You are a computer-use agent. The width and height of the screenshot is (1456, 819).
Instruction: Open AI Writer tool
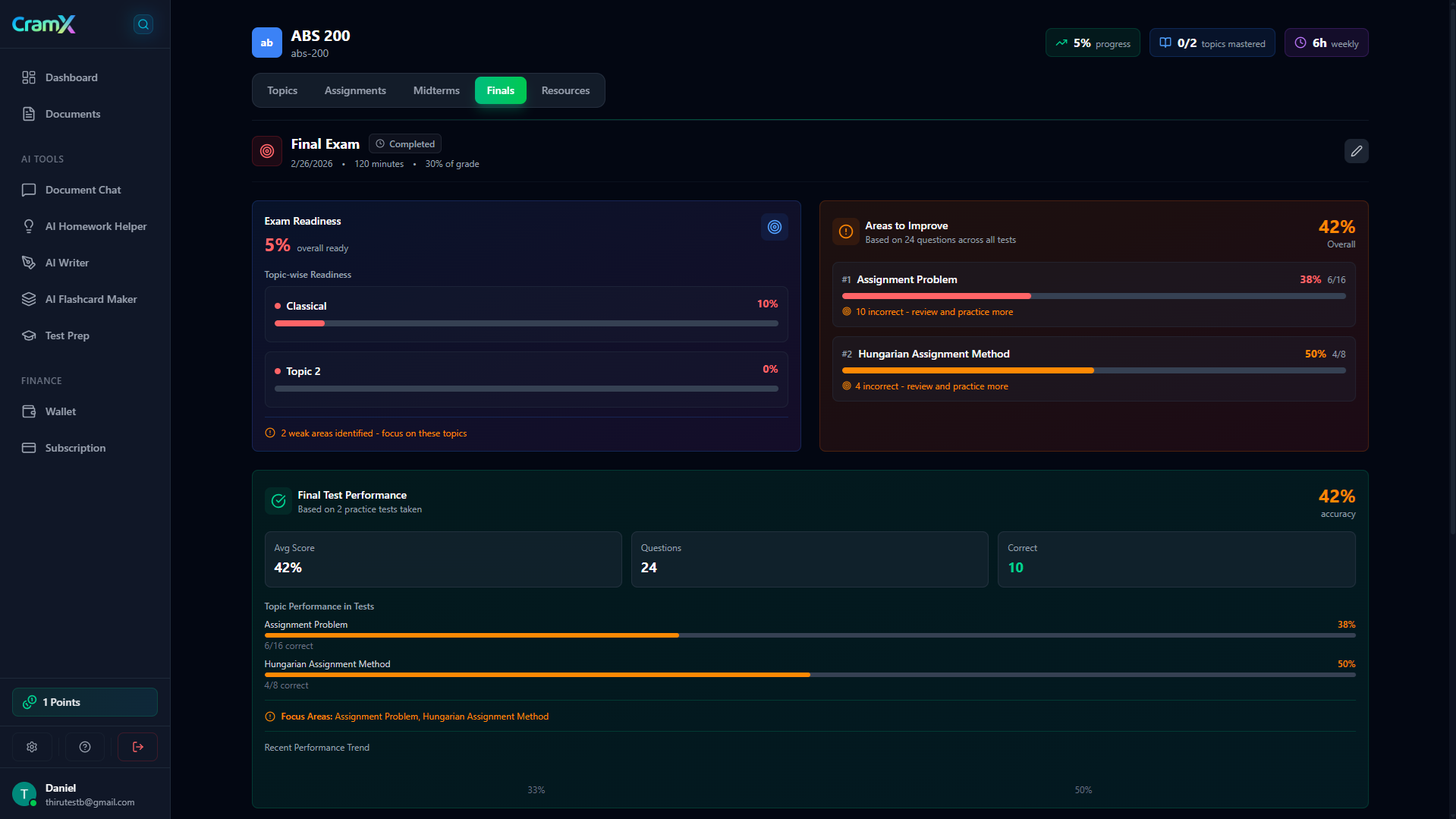click(x=85, y=263)
